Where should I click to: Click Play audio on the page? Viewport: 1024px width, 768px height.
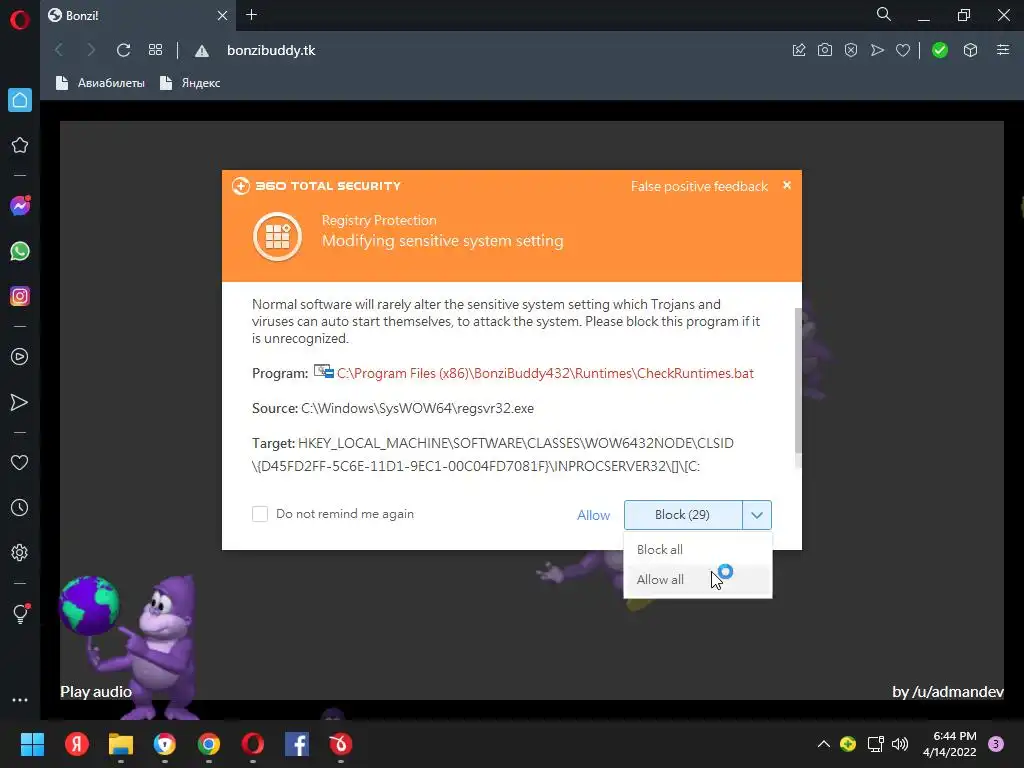click(x=96, y=692)
